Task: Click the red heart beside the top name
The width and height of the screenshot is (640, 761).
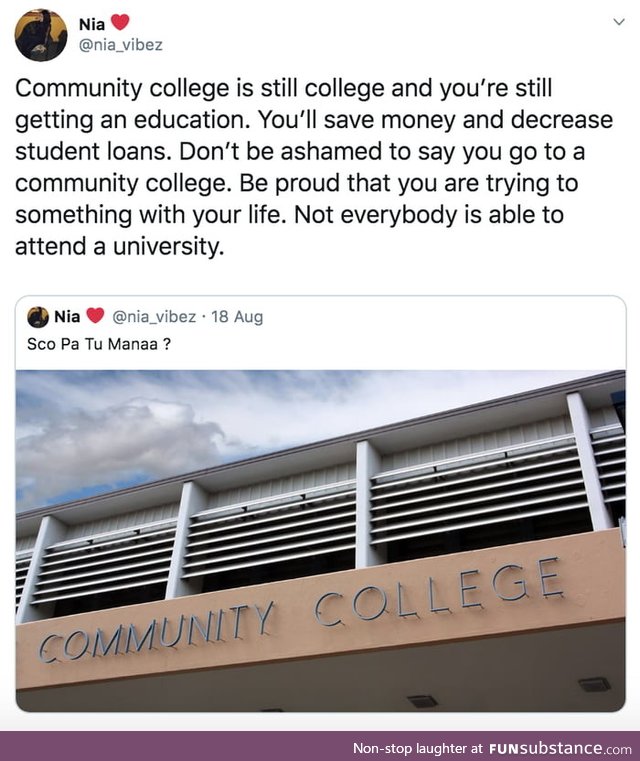Action: 120,22
